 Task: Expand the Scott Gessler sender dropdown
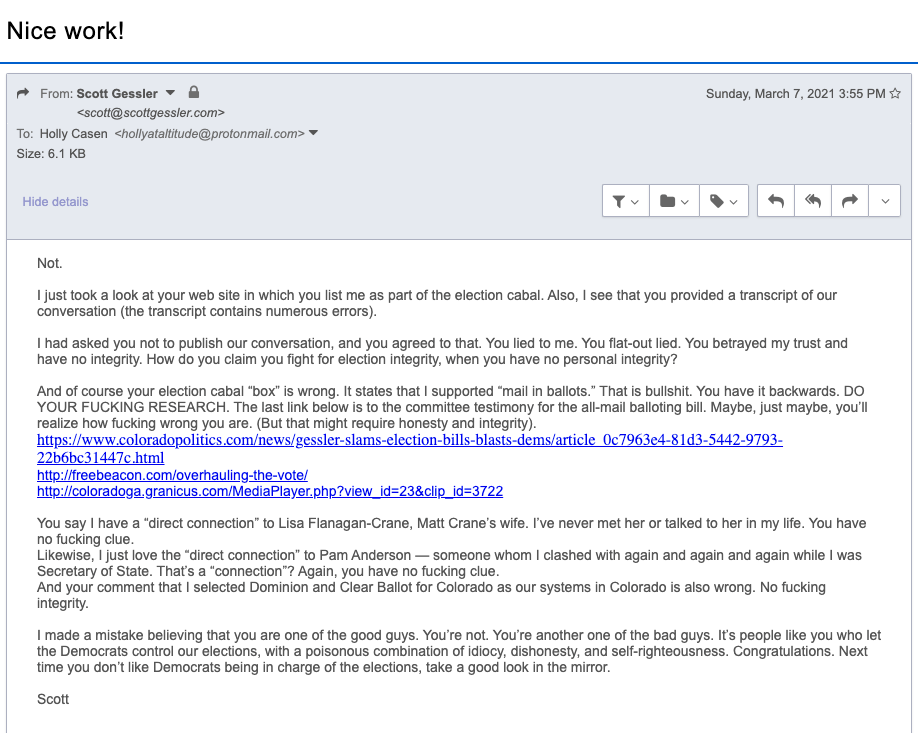pos(170,93)
